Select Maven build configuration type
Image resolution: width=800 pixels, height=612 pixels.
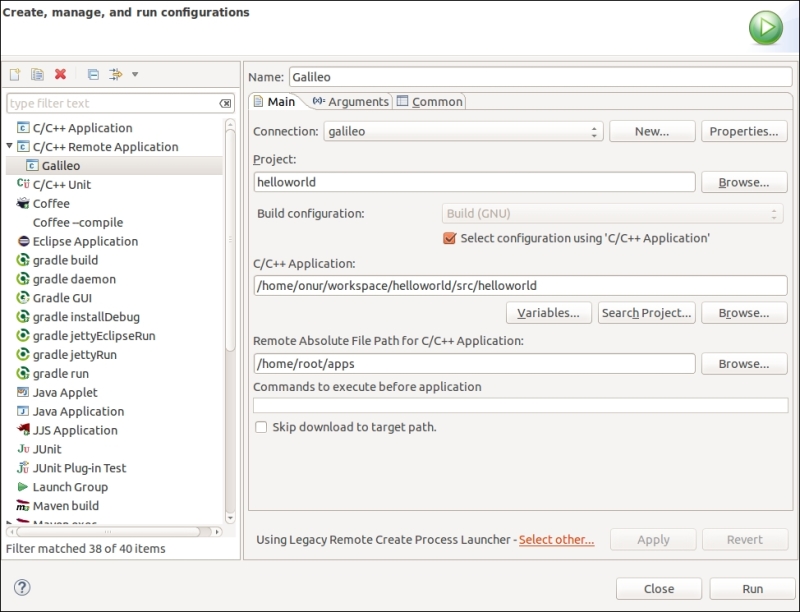click(x=66, y=505)
